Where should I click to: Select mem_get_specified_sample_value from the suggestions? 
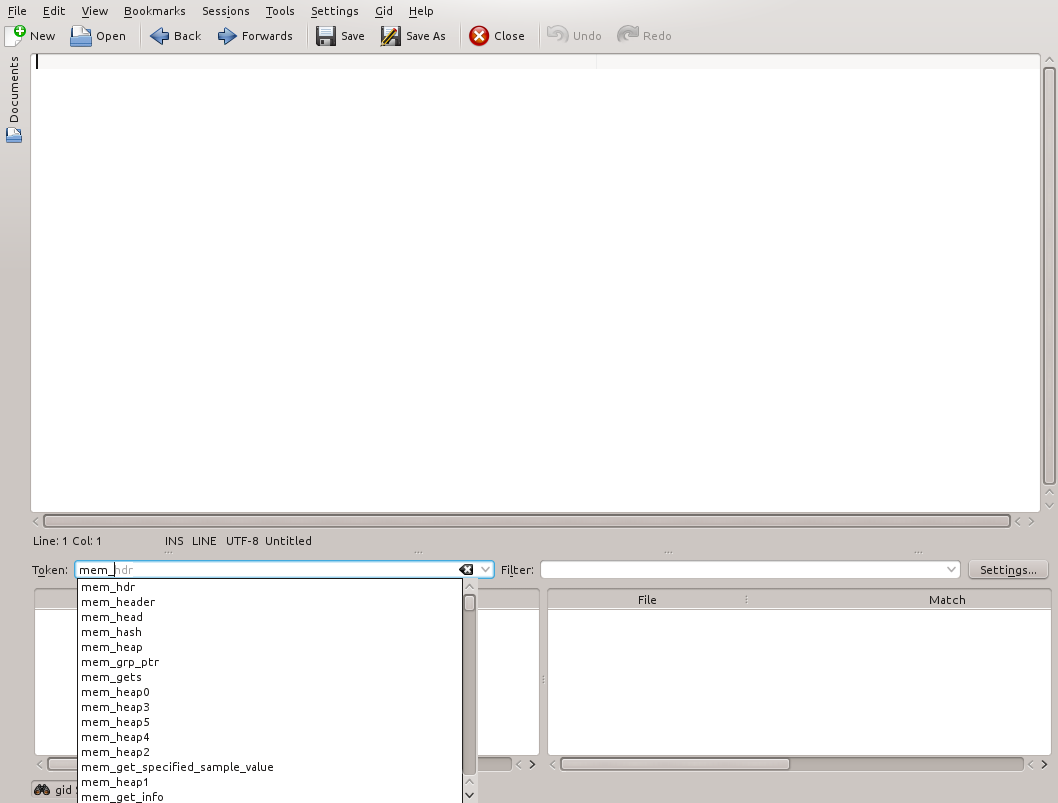177,767
